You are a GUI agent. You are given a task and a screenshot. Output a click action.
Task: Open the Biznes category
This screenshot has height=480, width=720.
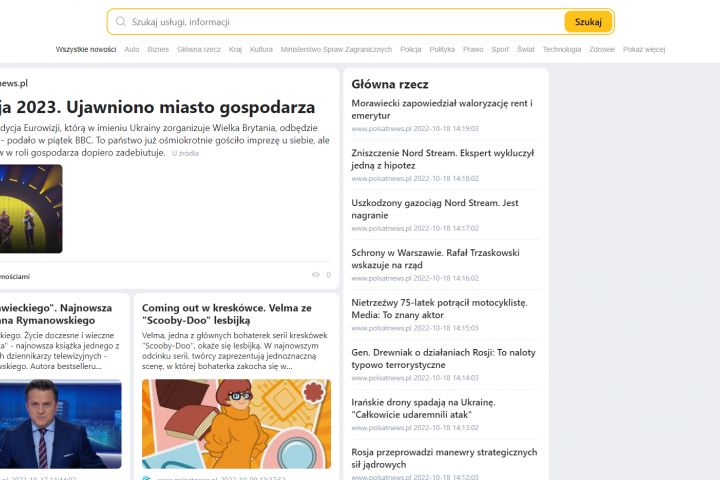[158, 50]
